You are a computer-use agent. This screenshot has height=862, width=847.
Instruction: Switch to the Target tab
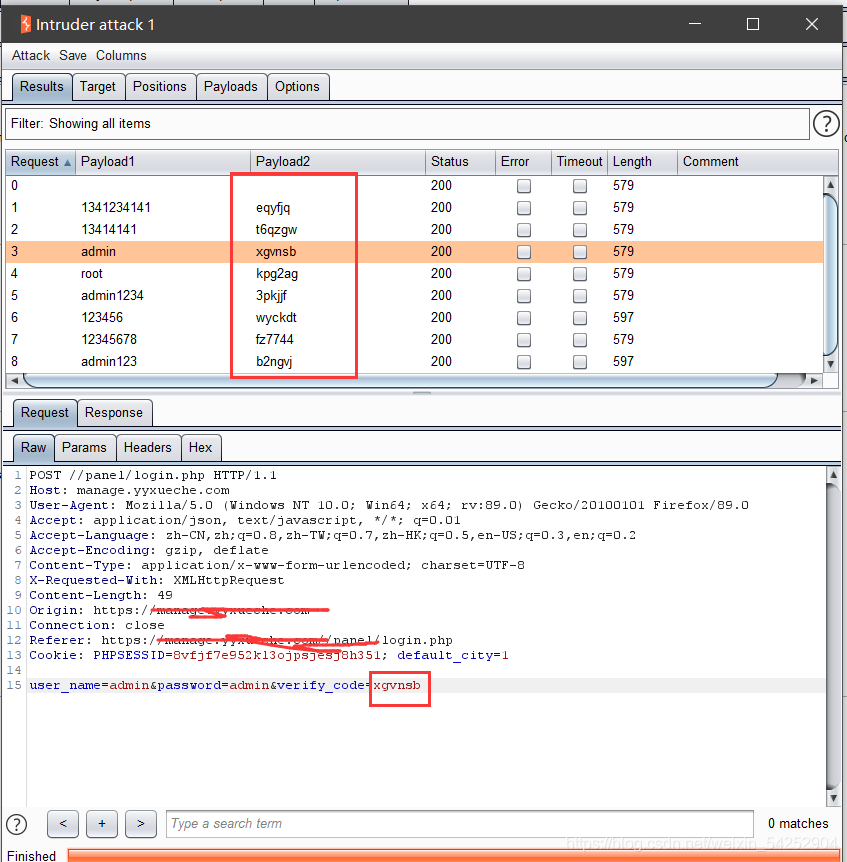tap(98, 87)
